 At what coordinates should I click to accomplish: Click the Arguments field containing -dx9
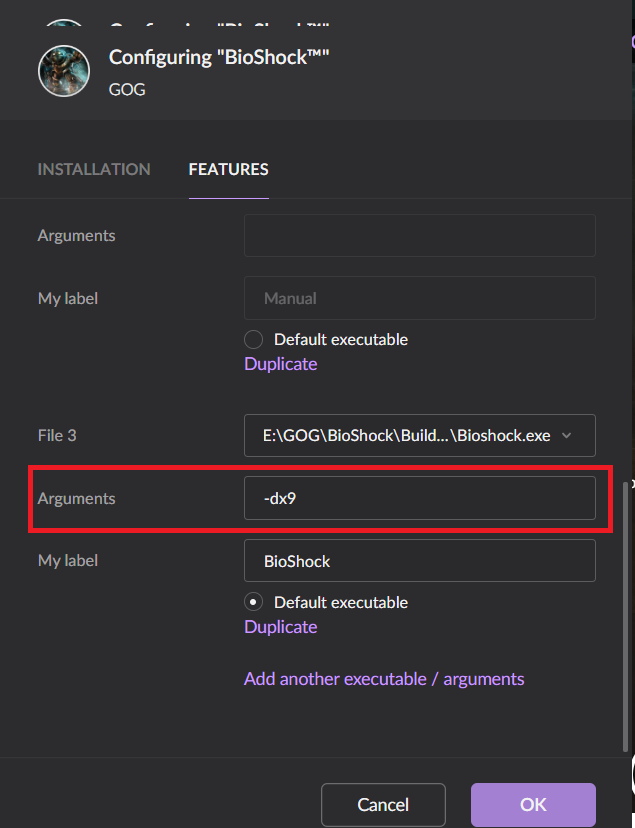click(x=420, y=498)
